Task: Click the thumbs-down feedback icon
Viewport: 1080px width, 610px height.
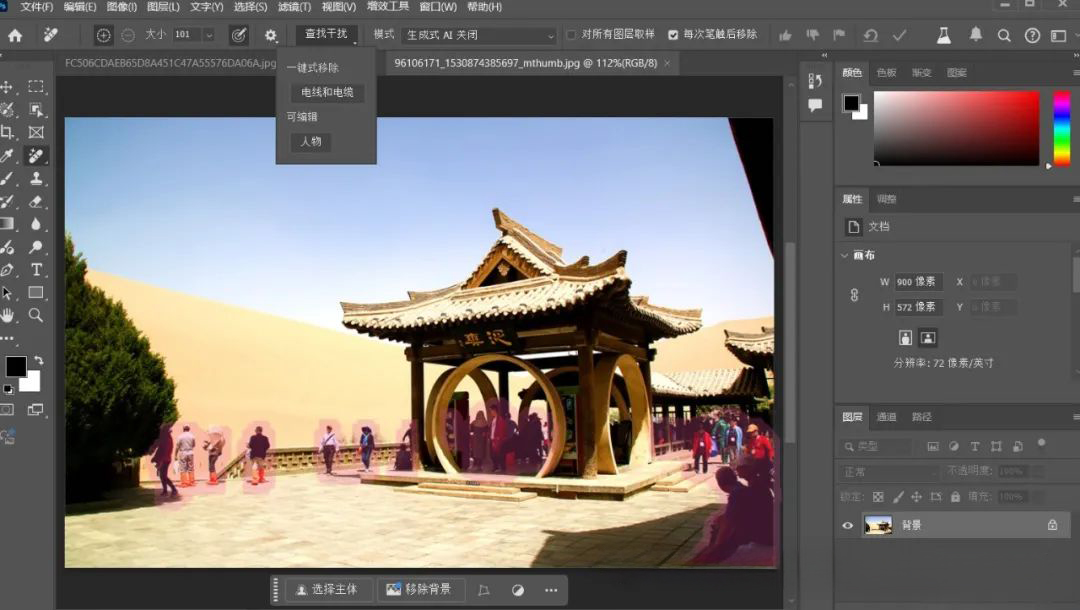Action: tap(813, 35)
